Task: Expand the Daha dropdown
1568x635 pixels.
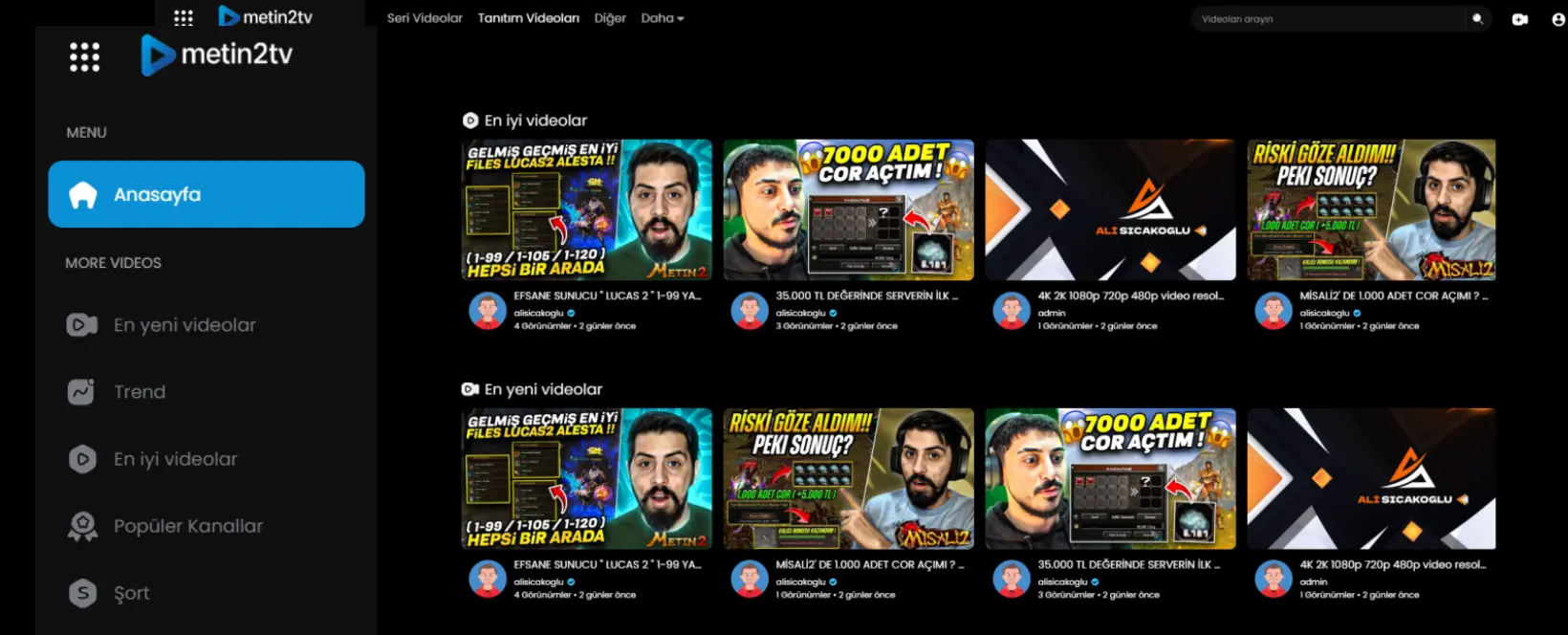Action: pos(663,18)
